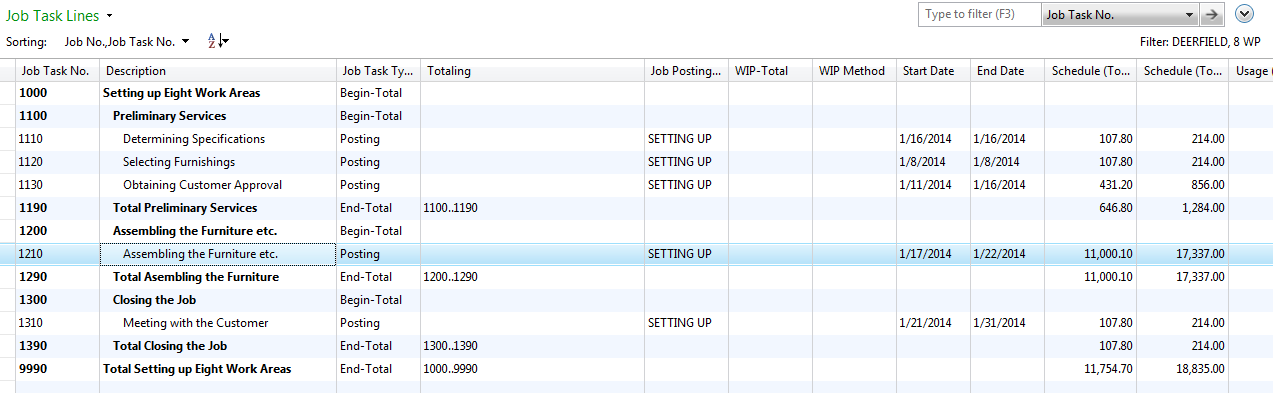Expand the filter pane chevron button

[1245, 14]
